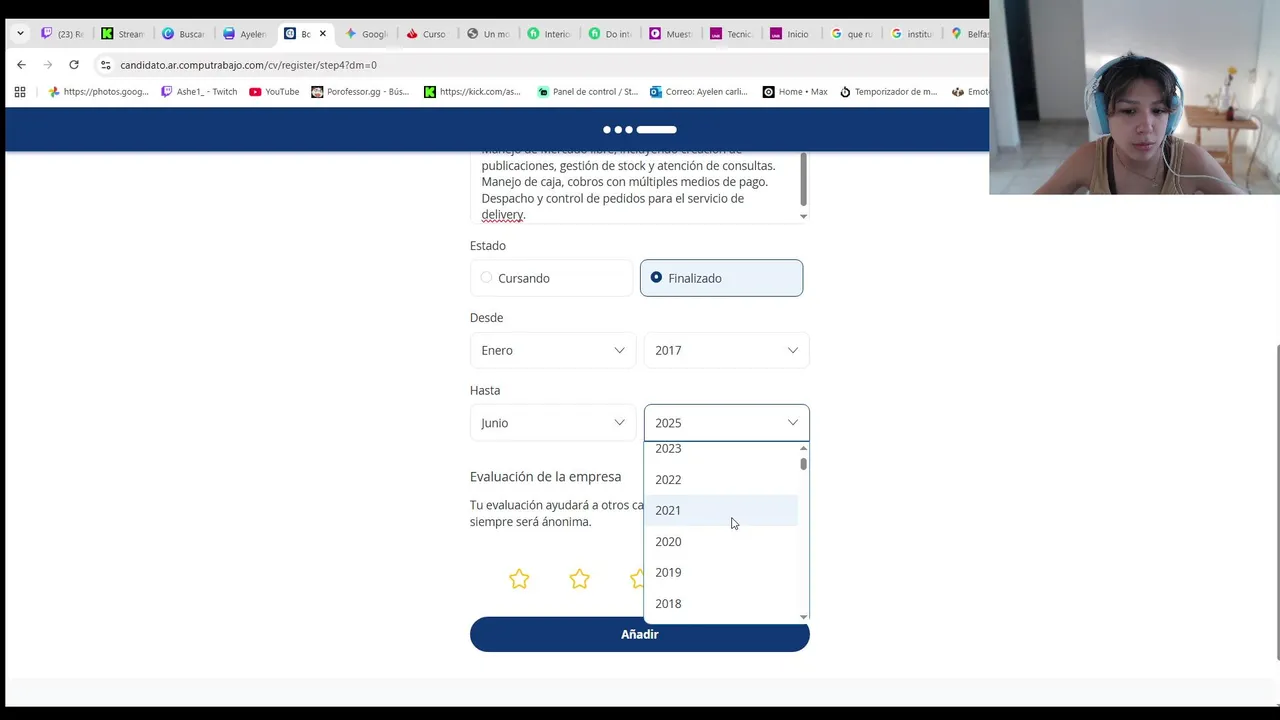The image size is (1280, 720).
Task: Choose 2021 from the year list
Action: (721, 510)
